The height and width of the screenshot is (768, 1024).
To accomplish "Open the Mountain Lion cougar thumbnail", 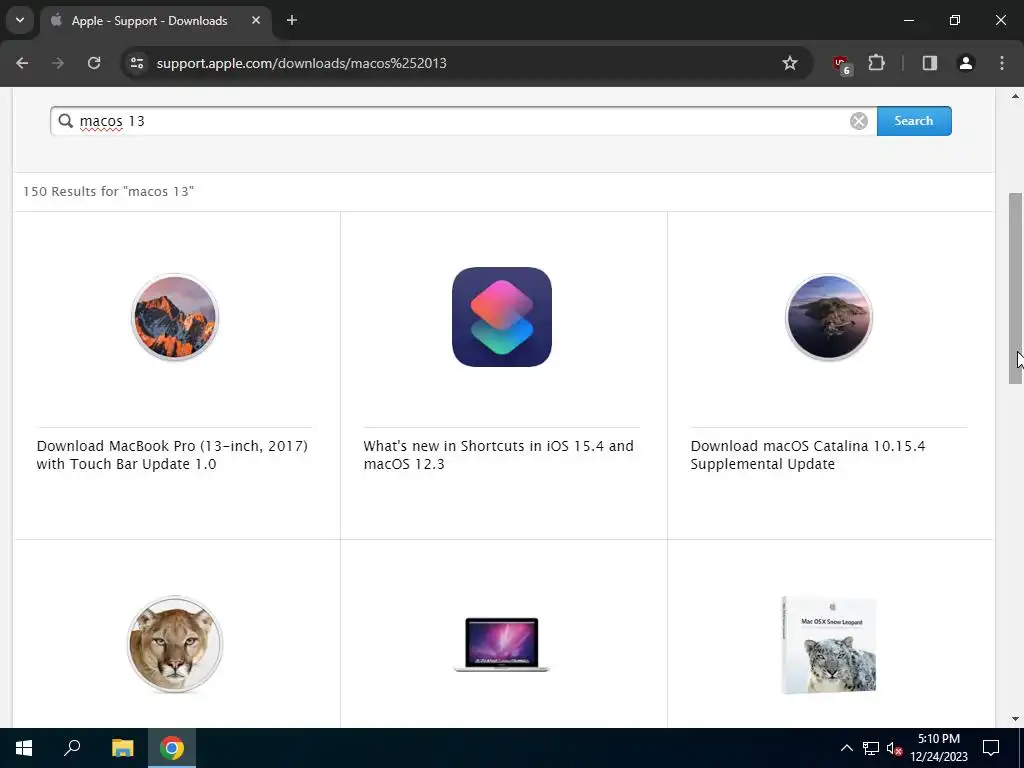I will pos(175,644).
